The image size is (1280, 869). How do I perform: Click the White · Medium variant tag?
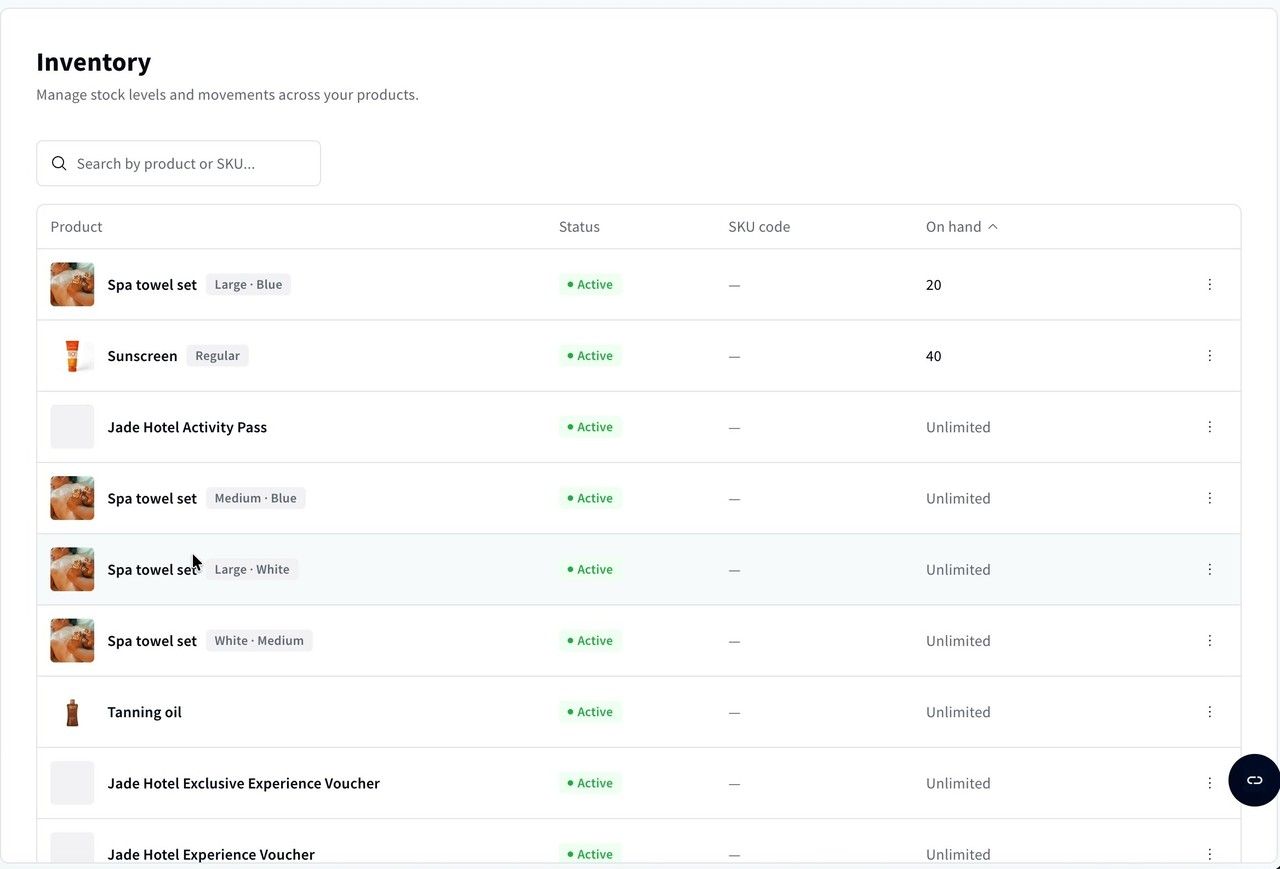[259, 641]
